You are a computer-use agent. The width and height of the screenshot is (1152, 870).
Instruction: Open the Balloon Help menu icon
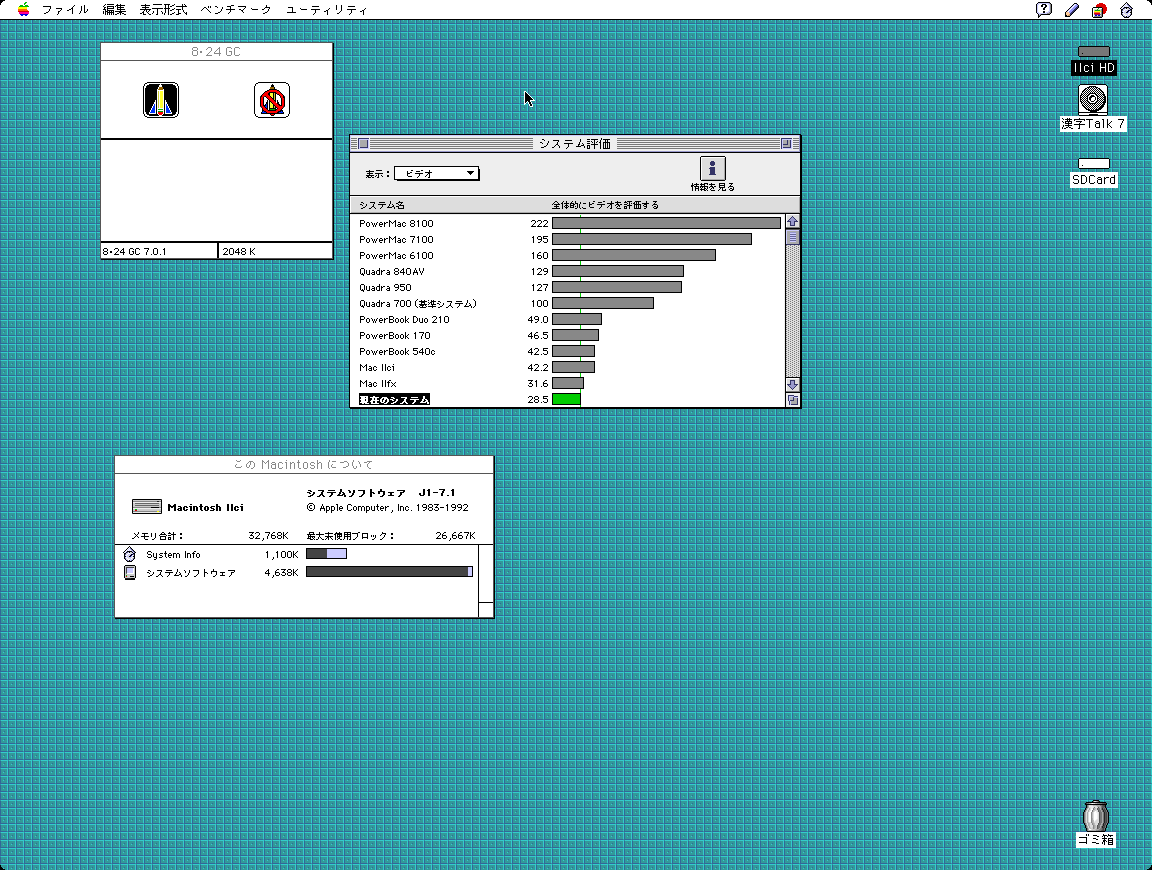tap(1044, 10)
